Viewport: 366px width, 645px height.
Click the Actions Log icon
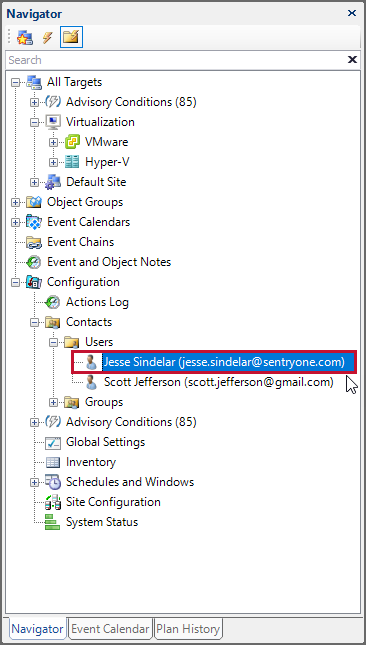tap(53, 302)
